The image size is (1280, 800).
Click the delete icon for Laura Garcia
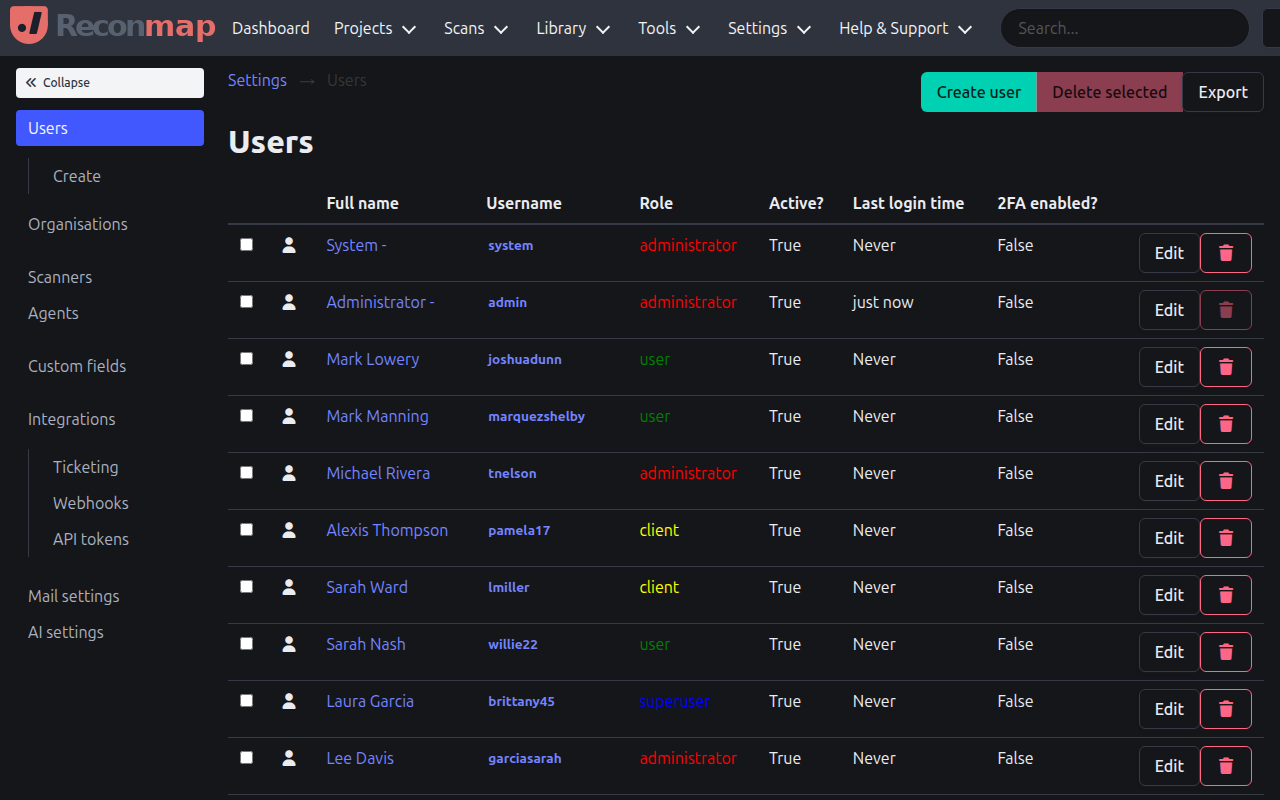pos(1225,709)
